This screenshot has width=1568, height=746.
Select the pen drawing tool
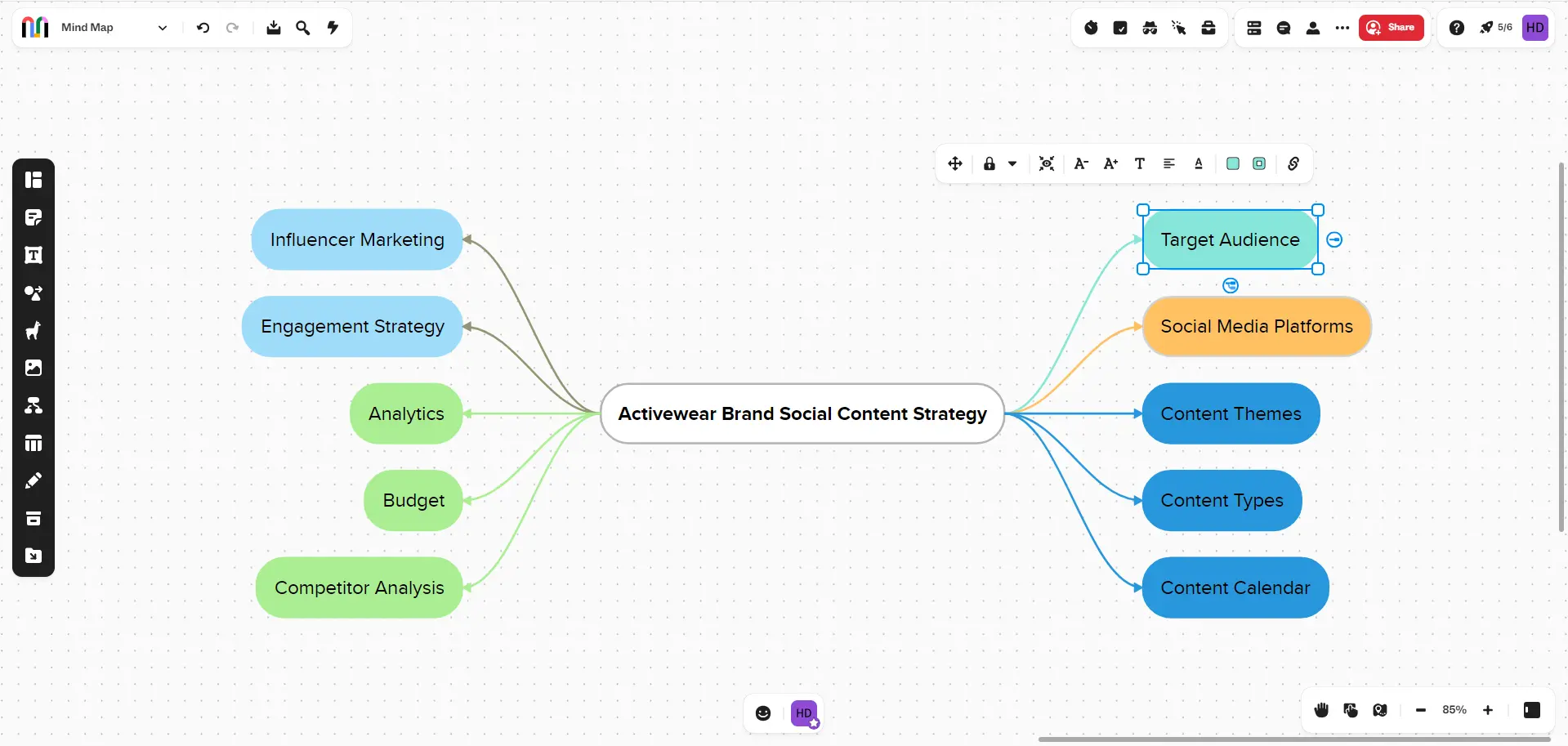point(34,480)
